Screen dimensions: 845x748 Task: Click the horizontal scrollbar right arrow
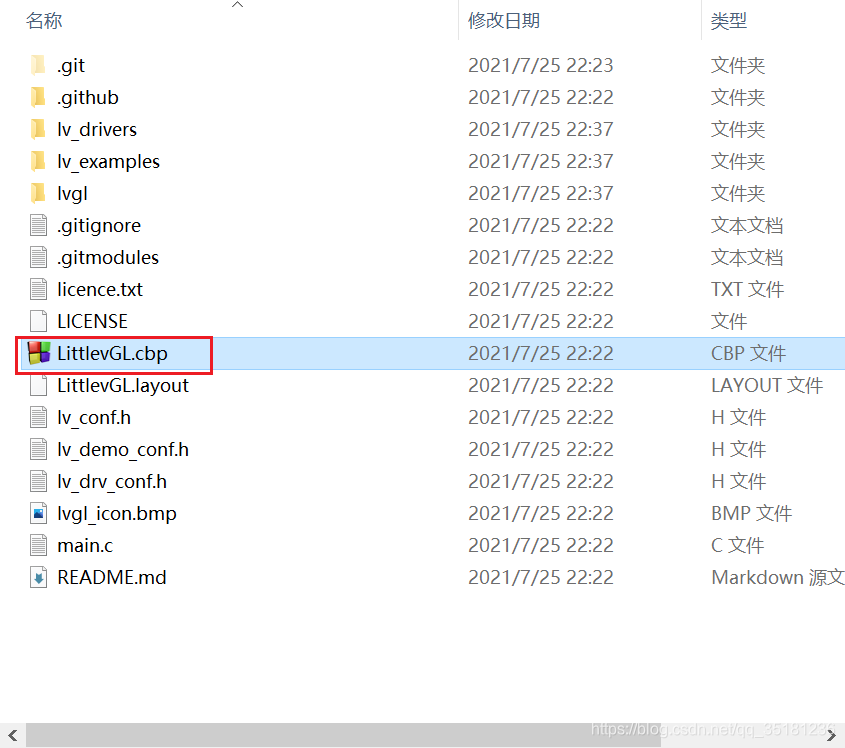832,735
